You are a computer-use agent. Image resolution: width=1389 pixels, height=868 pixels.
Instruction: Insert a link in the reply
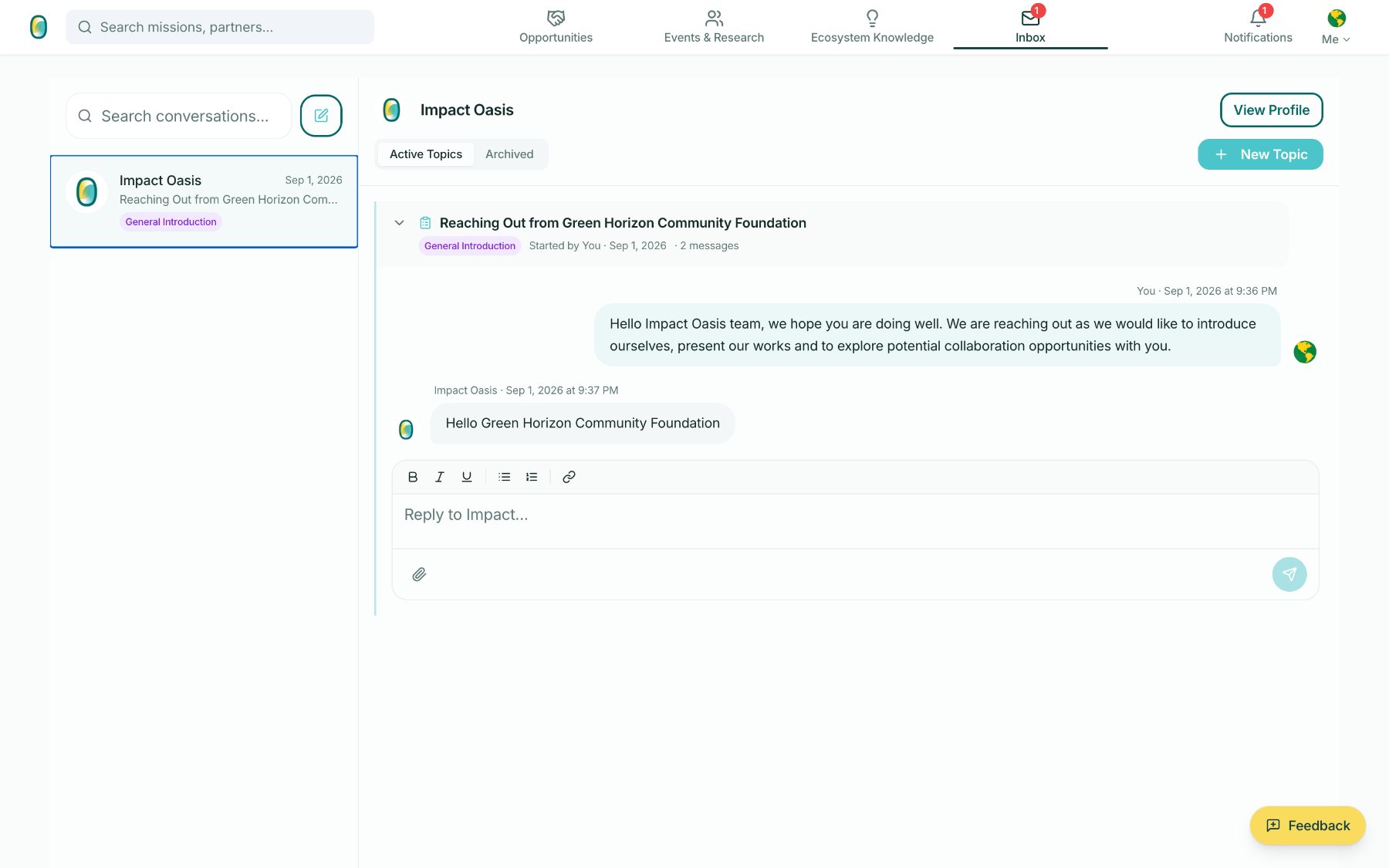pos(569,477)
